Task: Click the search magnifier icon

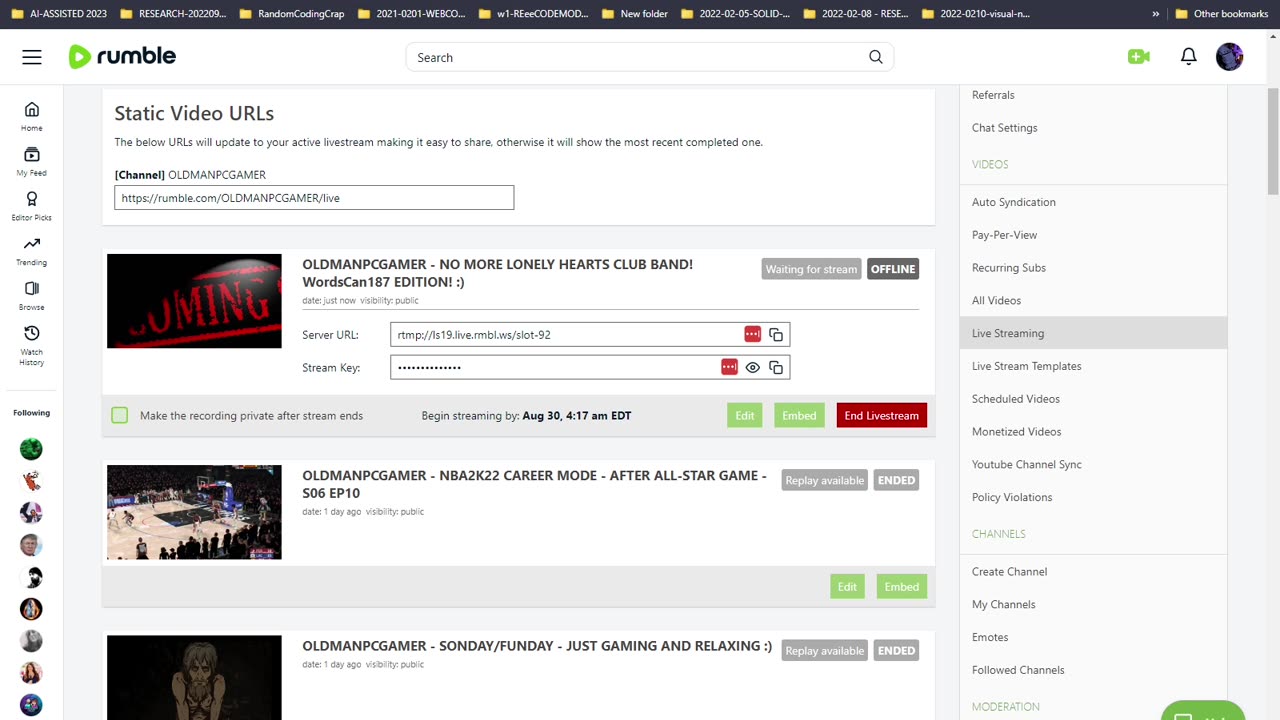Action: (876, 57)
